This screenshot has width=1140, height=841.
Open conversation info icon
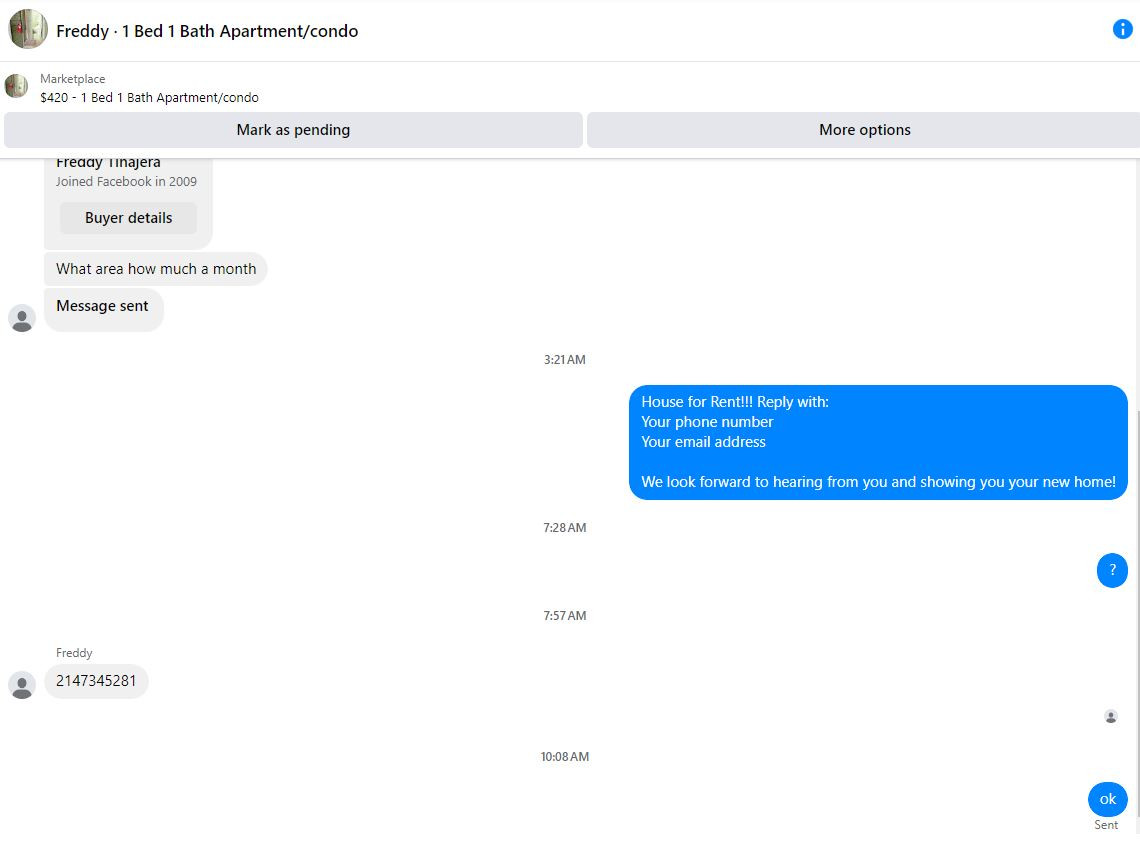[x=1122, y=29]
